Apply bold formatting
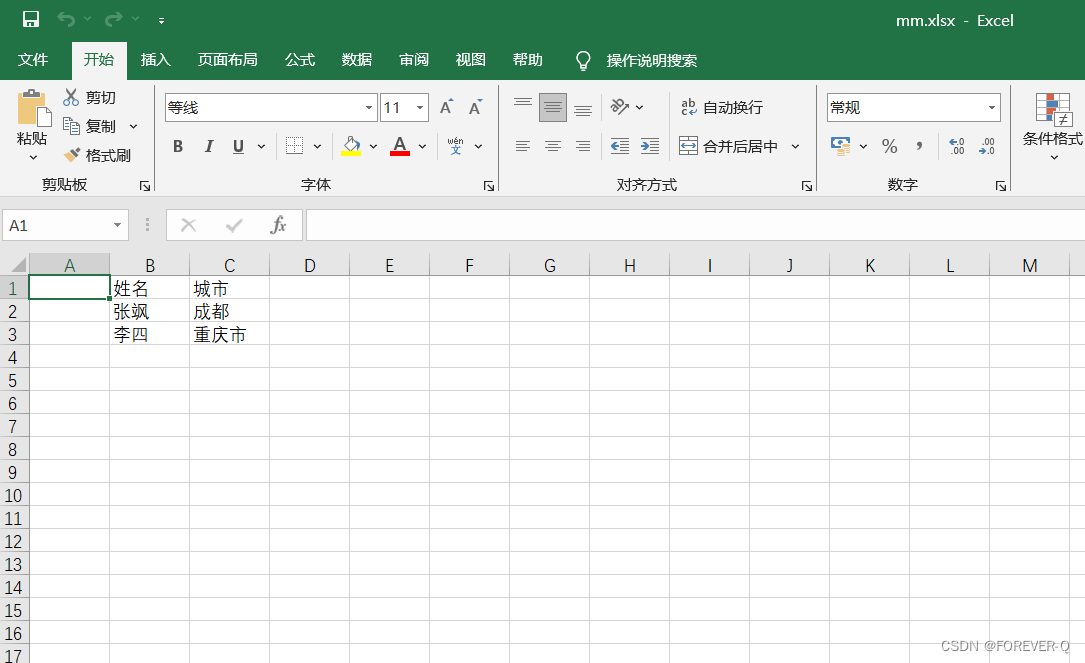The width and height of the screenshot is (1085, 663). [178, 146]
